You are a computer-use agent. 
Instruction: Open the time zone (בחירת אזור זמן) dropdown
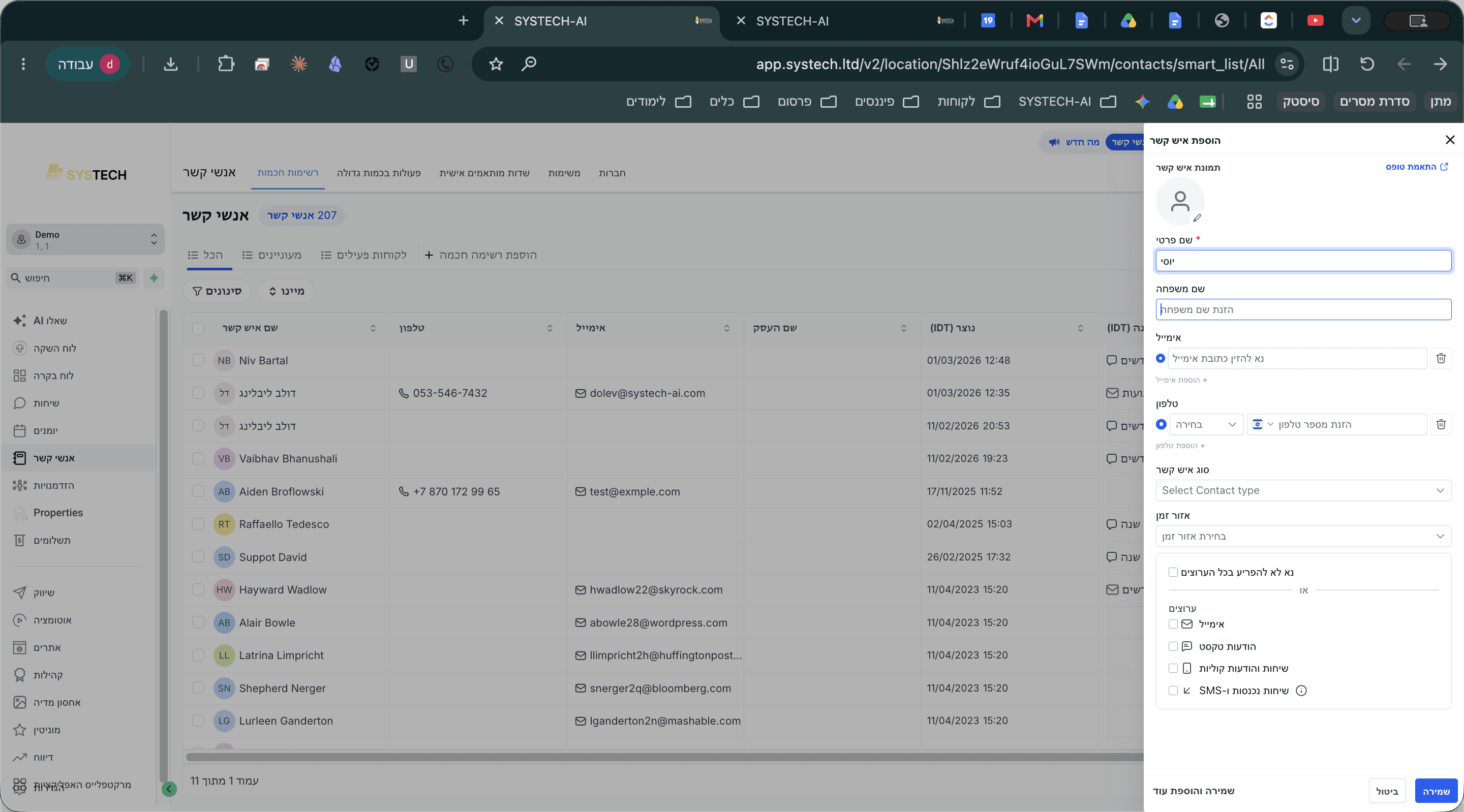point(1303,536)
